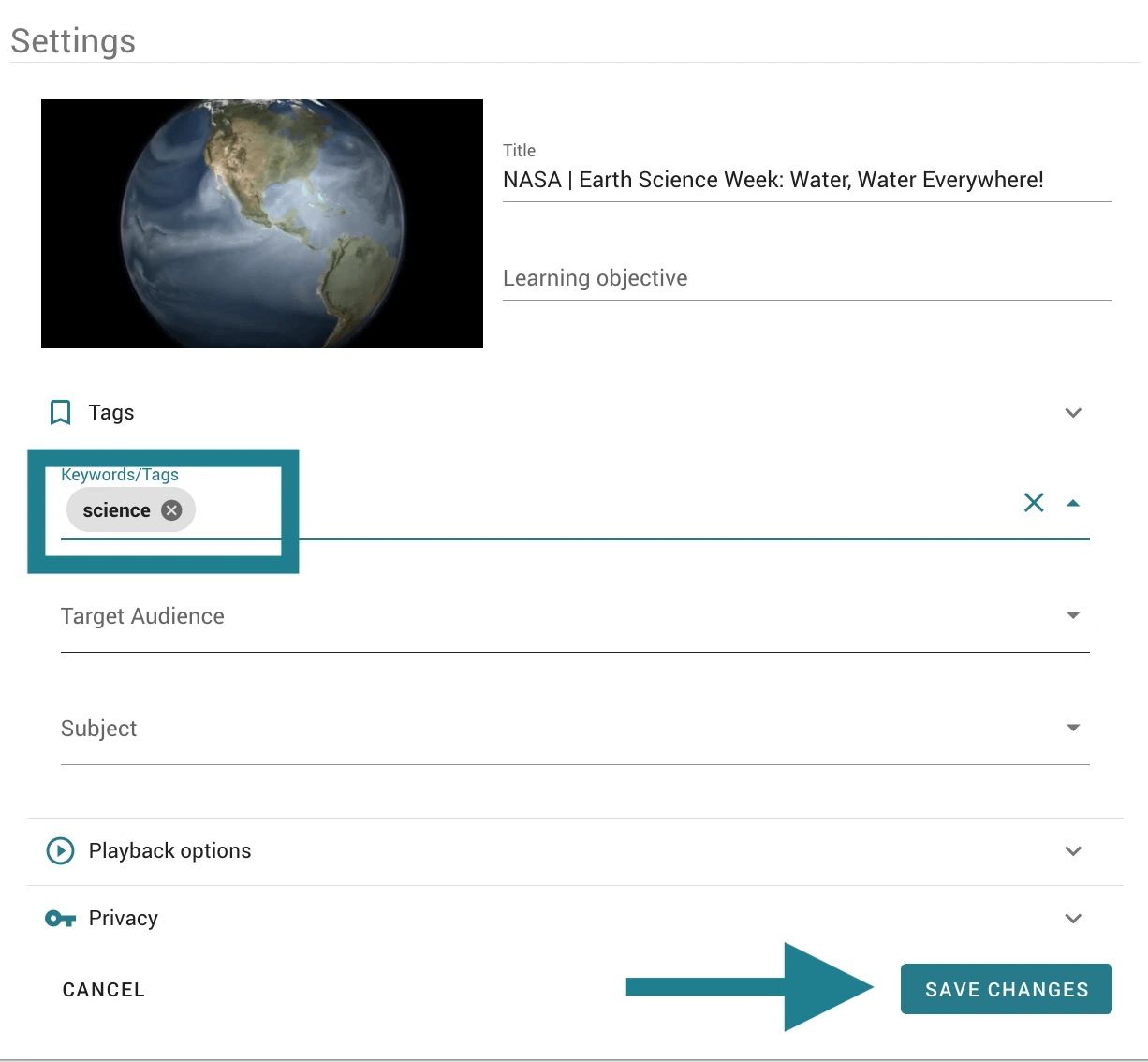This screenshot has height=1062, width=1148.
Task: Click the Learning objective field
Action: (807, 278)
